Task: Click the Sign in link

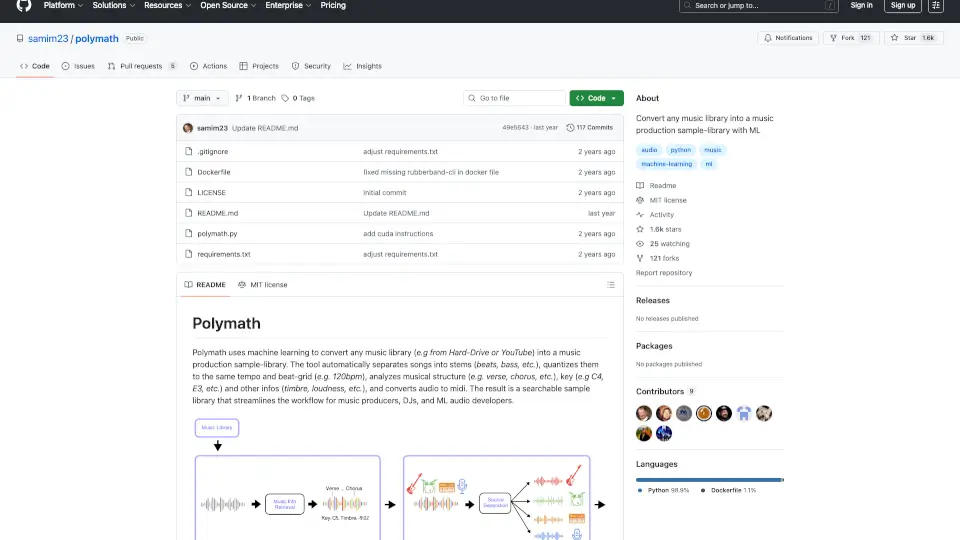Action: [x=861, y=6]
